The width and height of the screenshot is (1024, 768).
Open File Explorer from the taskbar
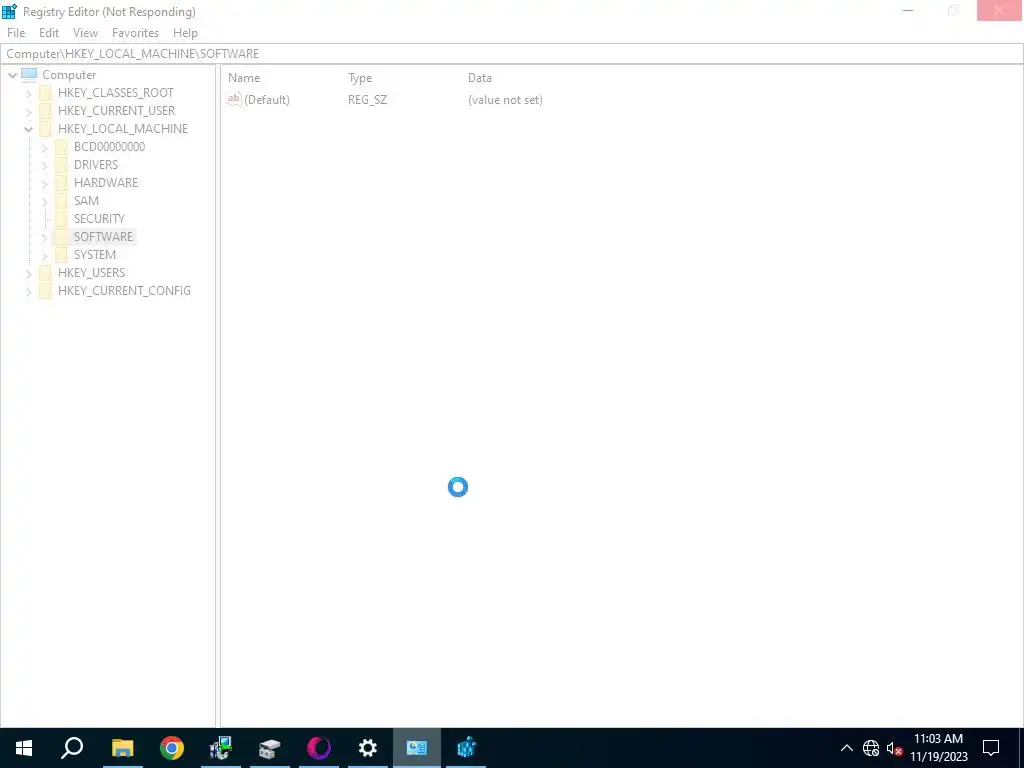pyautogui.click(x=122, y=748)
